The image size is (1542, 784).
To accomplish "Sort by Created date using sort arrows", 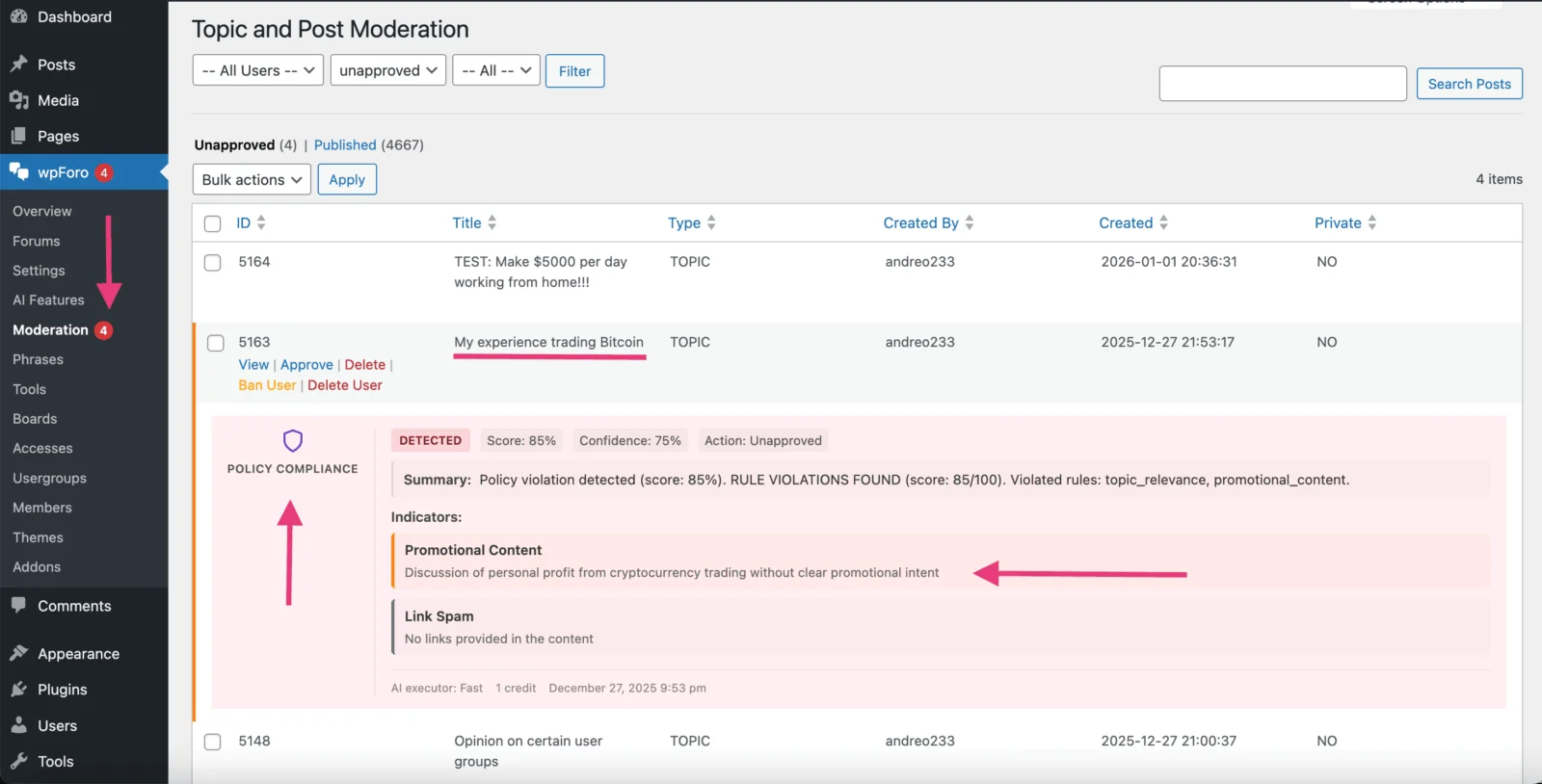I will (1163, 222).
